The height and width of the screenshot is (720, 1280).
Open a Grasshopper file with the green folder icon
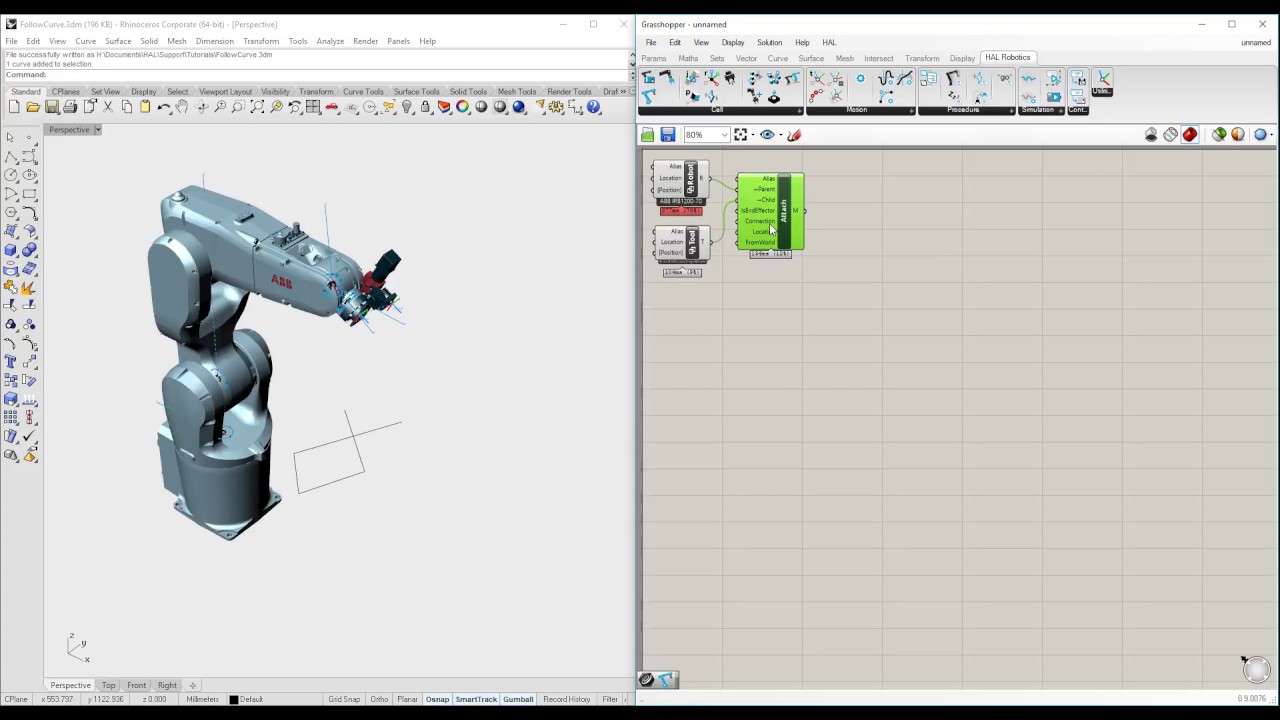[x=648, y=135]
